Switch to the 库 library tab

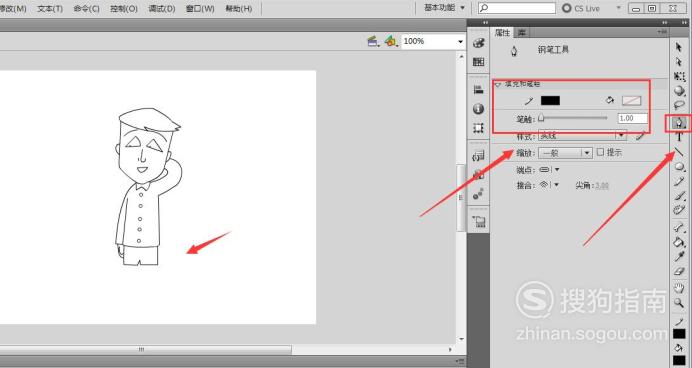[x=522, y=33]
